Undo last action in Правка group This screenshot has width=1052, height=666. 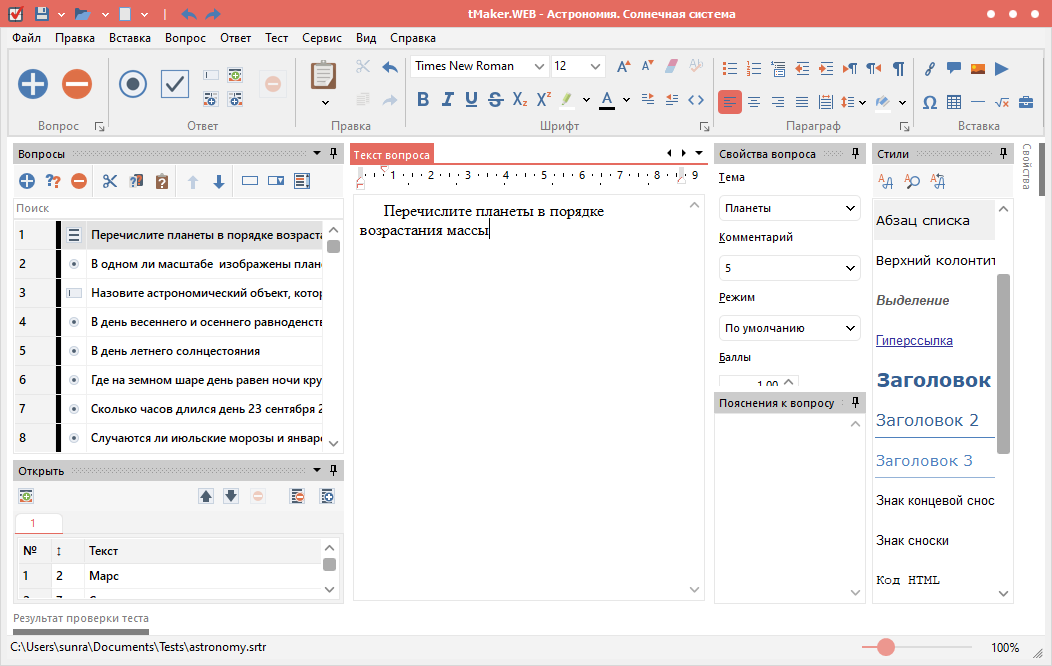click(390, 66)
